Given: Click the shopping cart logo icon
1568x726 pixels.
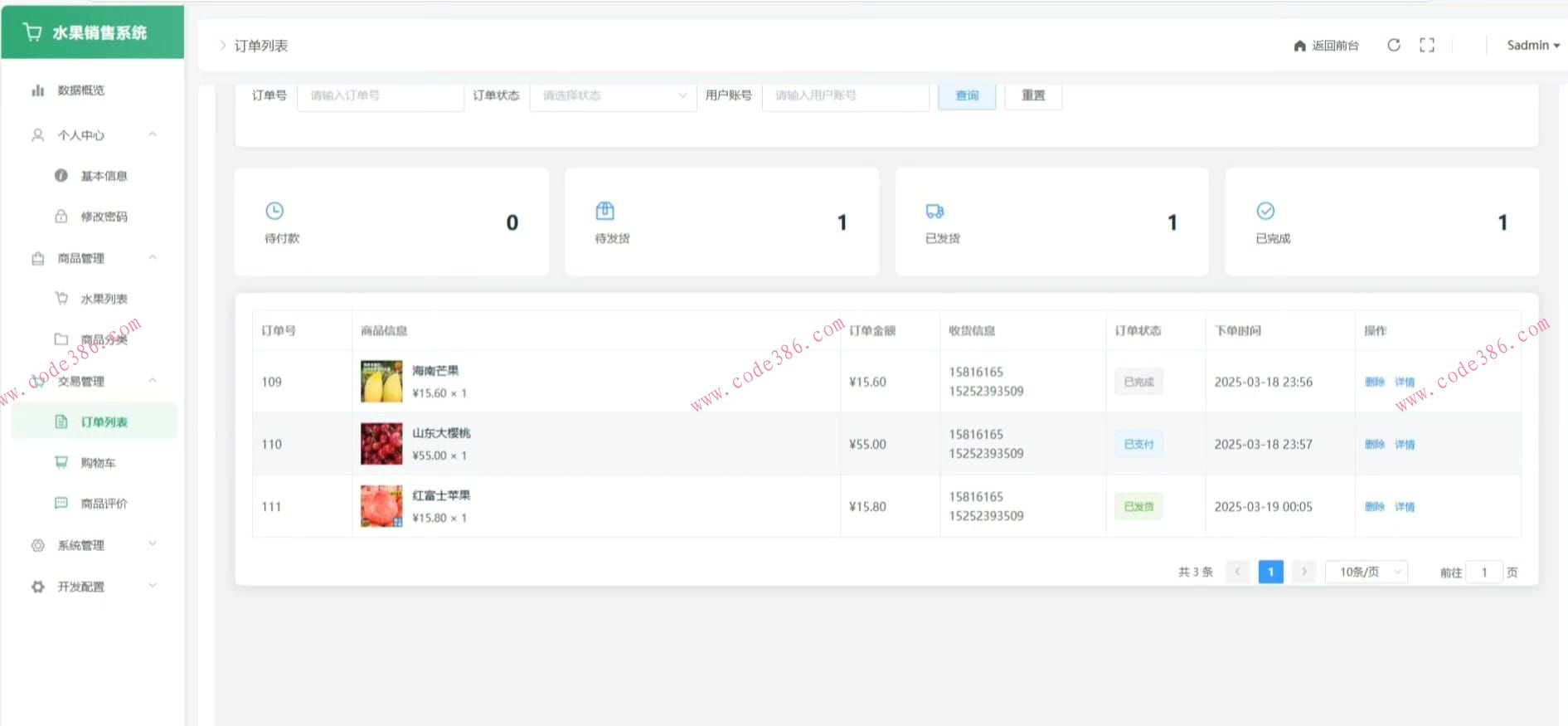Looking at the screenshot, I should pyautogui.click(x=33, y=32).
